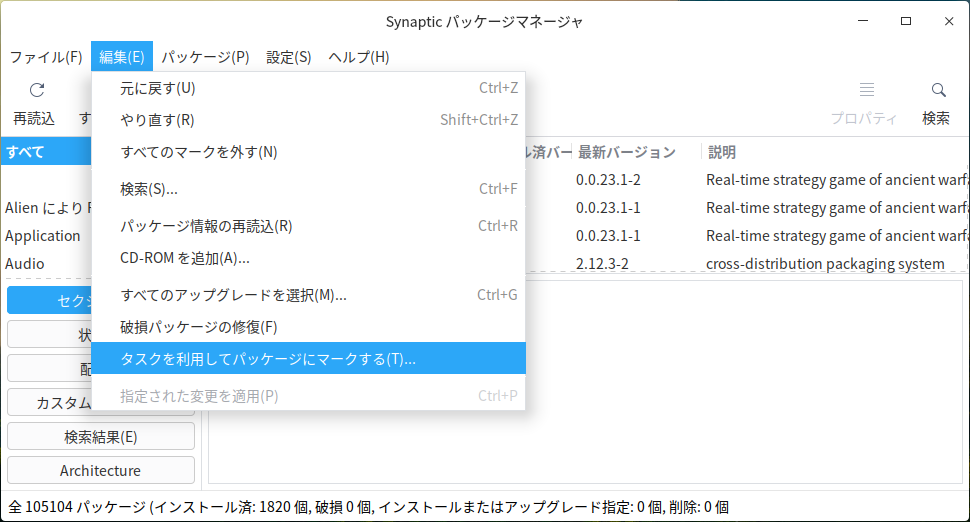This screenshot has width=970, height=522.
Task: Sort by the 説明 column header
Action: tap(835, 152)
